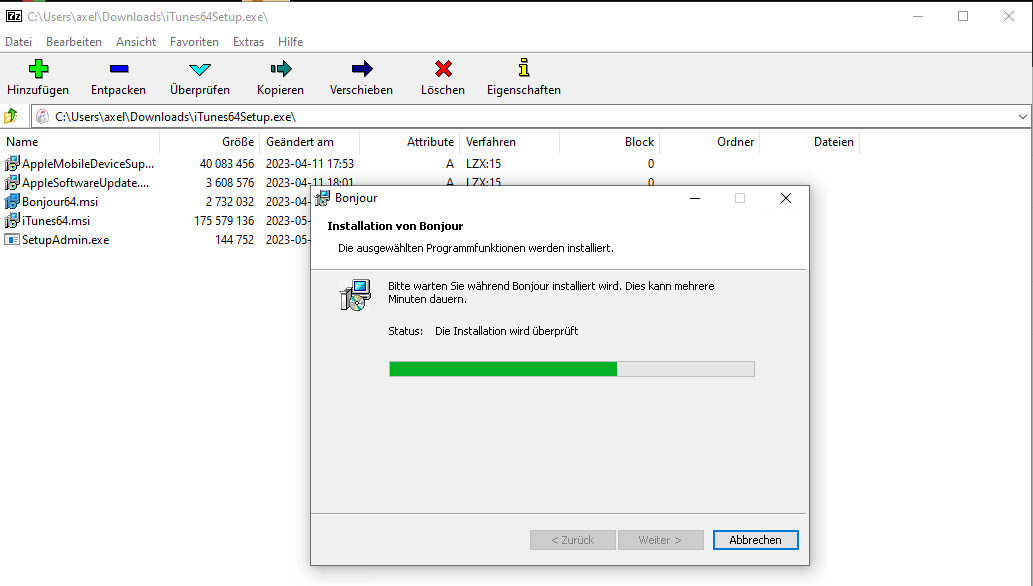This screenshot has height=586, width=1033.
Task: Go up one folder level icon
Action: pyautogui.click(x=11, y=117)
